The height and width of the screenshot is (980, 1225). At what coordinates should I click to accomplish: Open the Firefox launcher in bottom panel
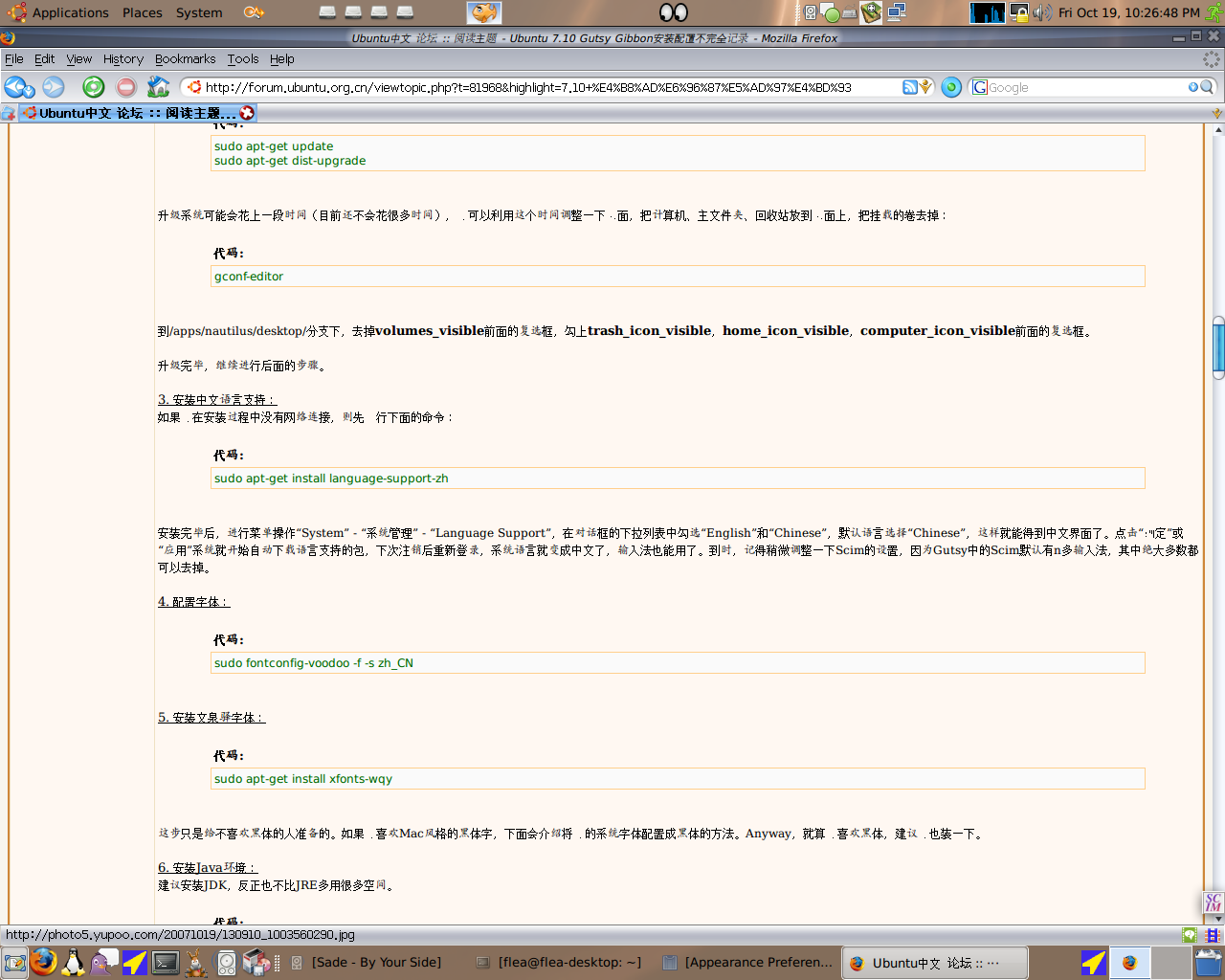tap(43, 962)
